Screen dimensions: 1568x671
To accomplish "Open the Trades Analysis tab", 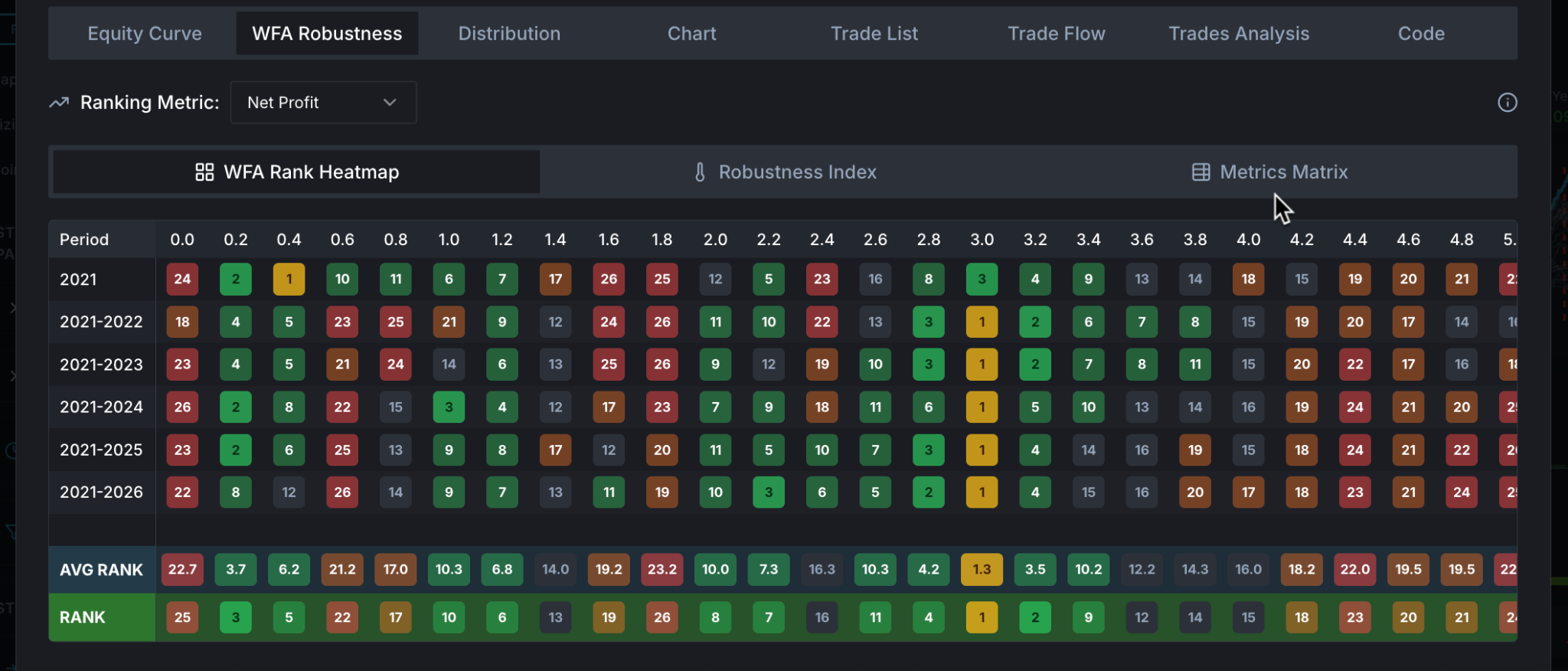I will [1239, 34].
